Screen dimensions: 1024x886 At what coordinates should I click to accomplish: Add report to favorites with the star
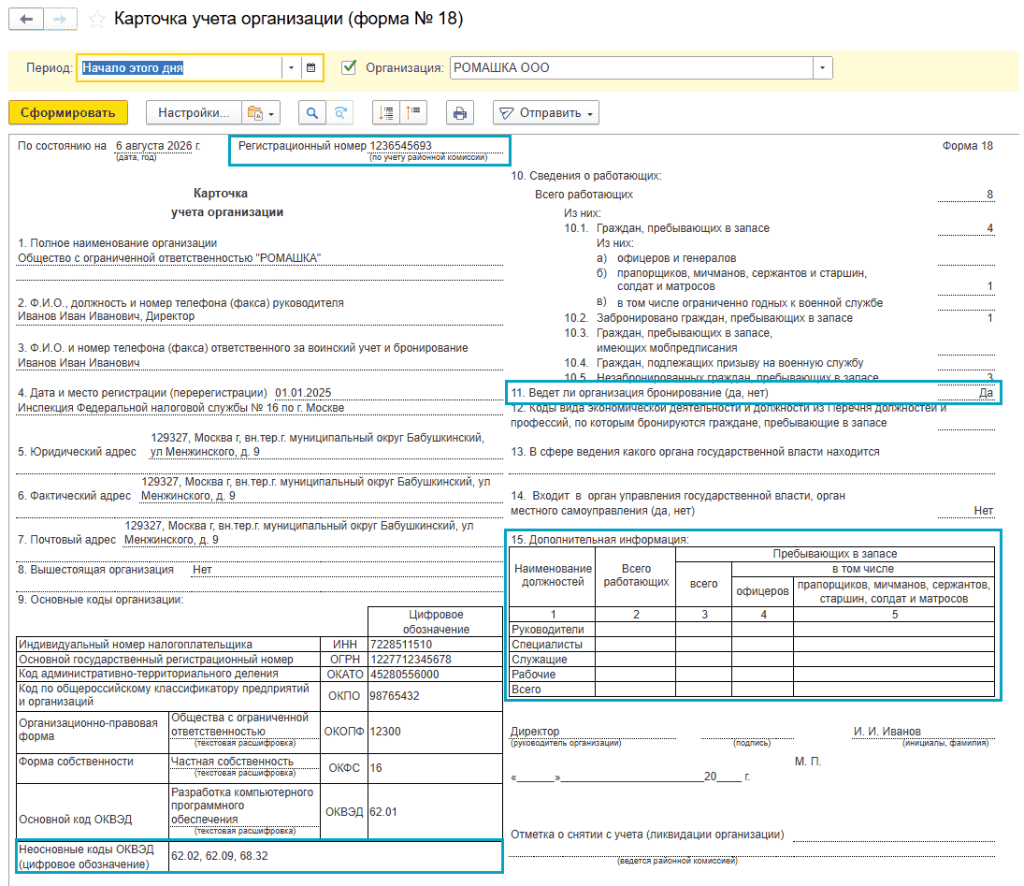[x=97, y=19]
